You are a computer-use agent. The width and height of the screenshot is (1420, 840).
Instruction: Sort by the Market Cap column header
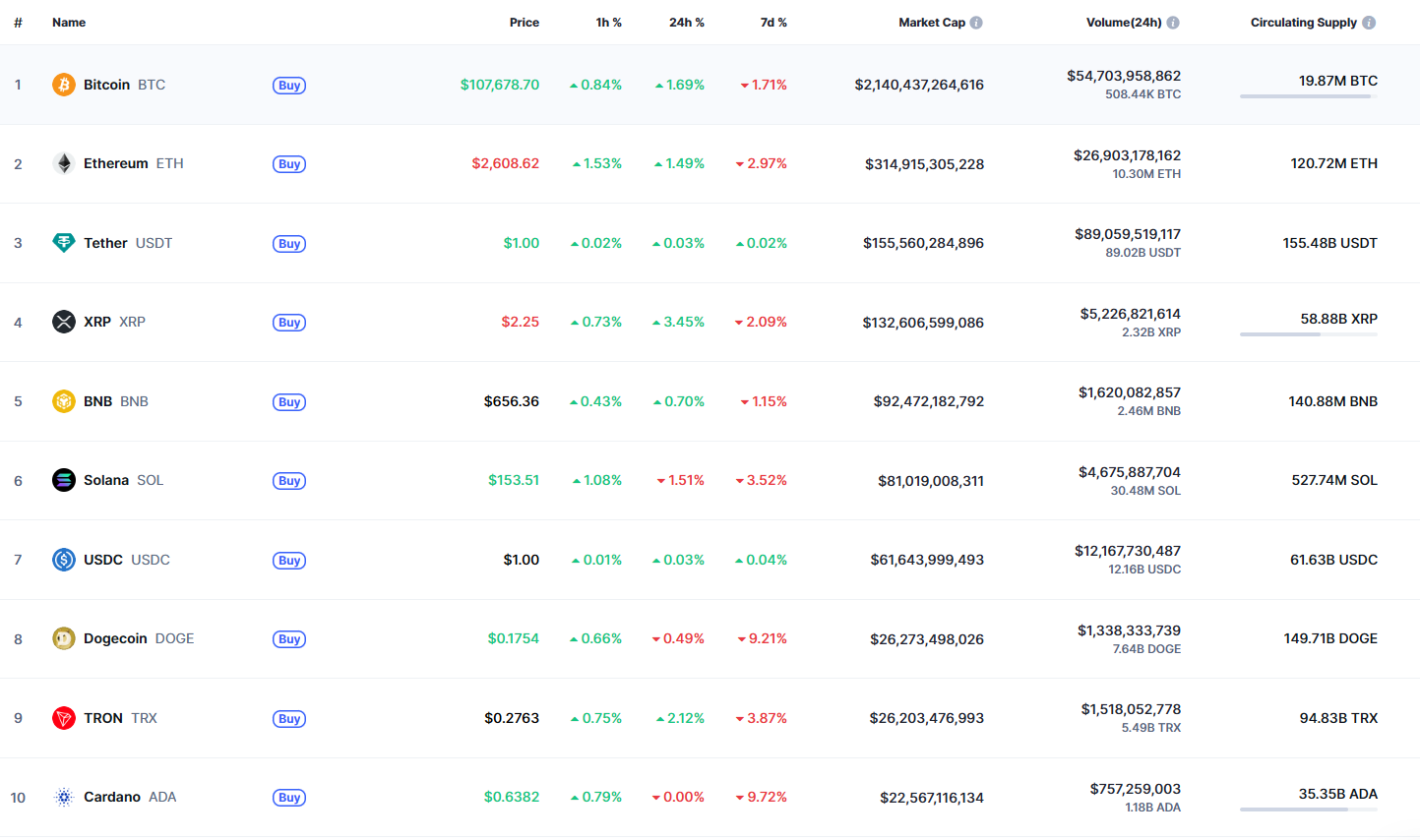point(932,23)
